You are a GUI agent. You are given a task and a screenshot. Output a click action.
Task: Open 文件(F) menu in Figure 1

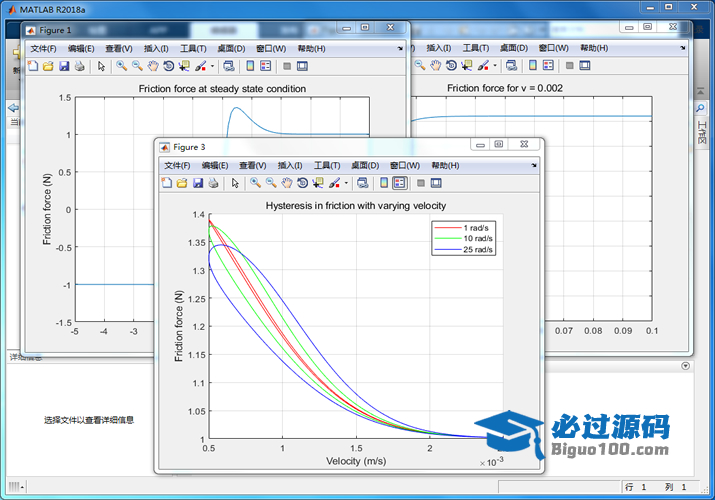tap(43, 48)
